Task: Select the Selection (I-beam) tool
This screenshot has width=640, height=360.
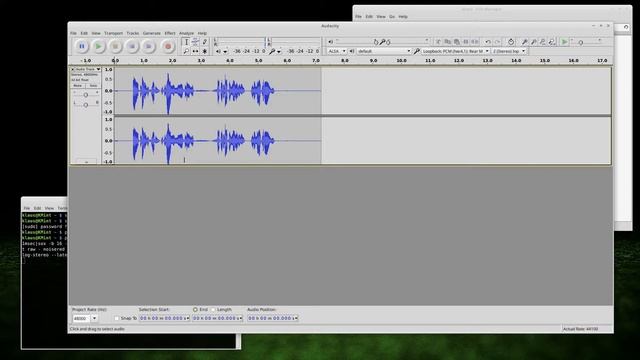Action: click(186, 42)
